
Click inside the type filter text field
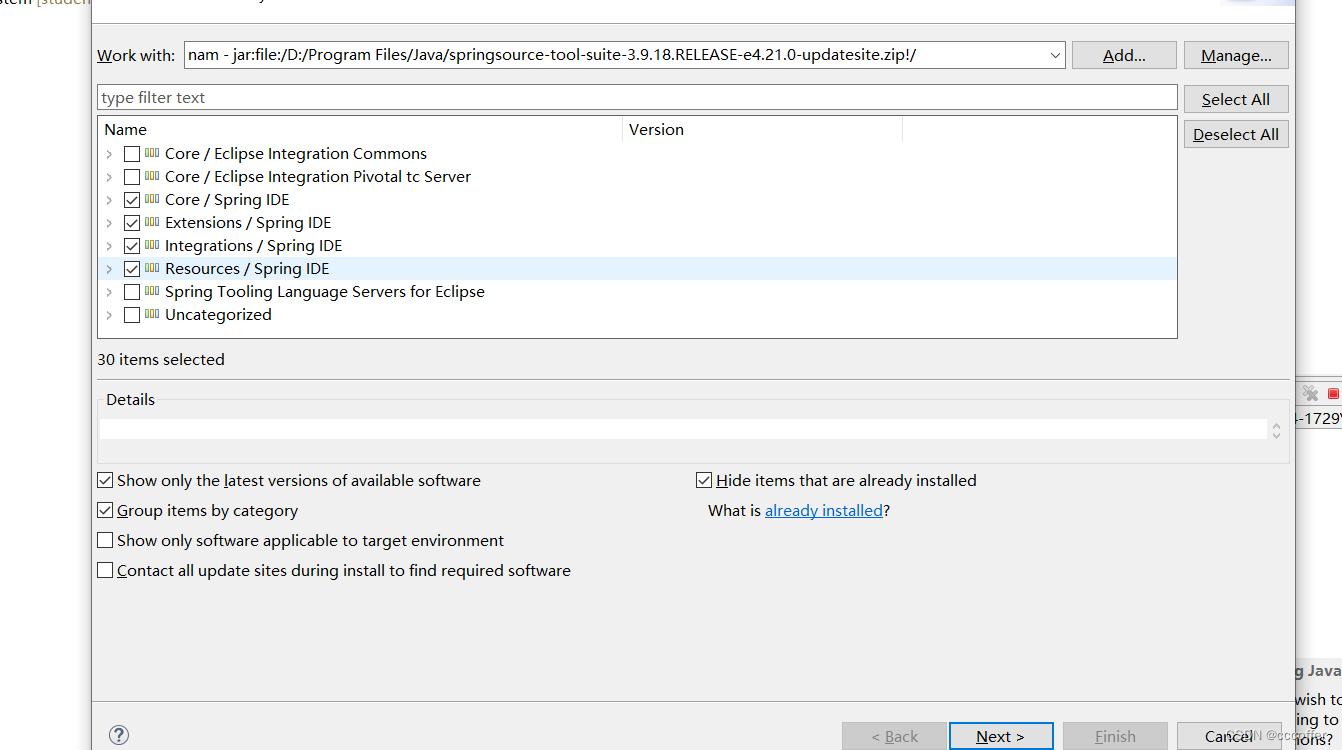point(400,97)
